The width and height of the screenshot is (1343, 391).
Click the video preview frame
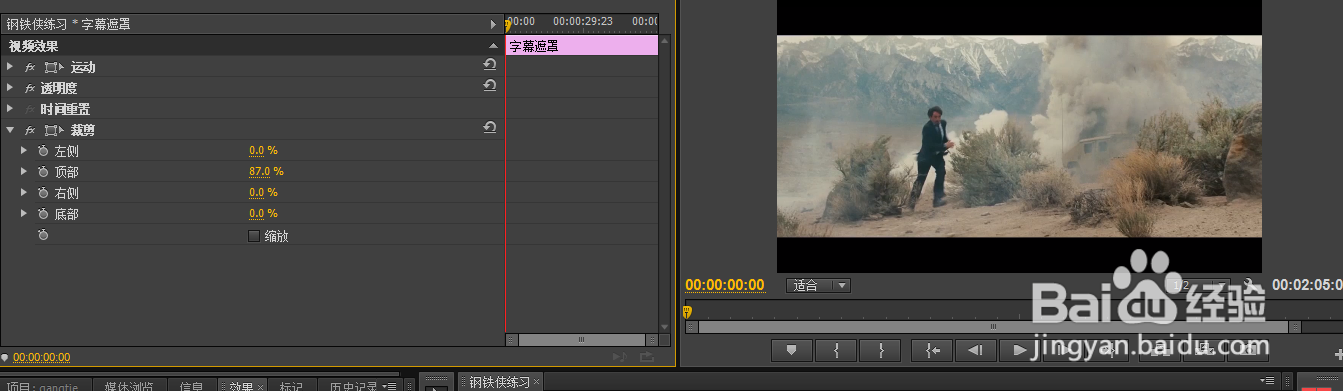click(x=1019, y=136)
